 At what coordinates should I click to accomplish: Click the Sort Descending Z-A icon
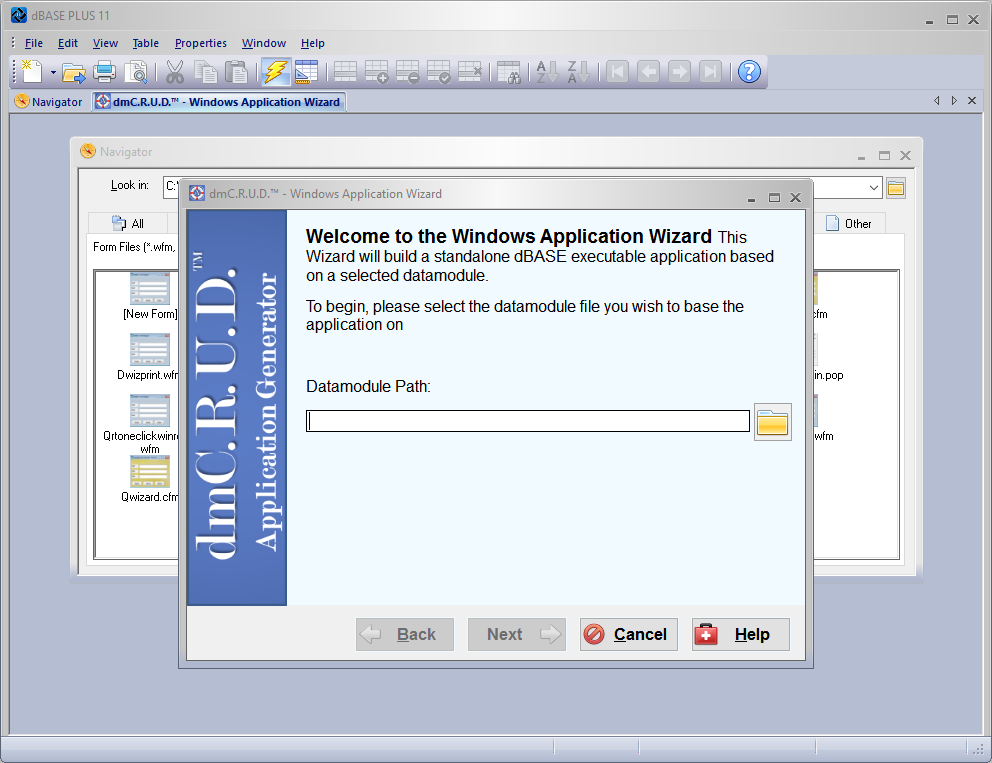(x=578, y=72)
